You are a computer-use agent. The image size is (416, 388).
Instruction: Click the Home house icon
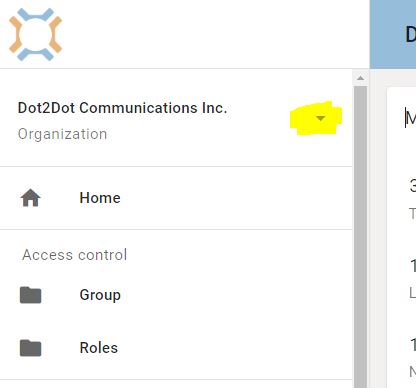coord(30,198)
